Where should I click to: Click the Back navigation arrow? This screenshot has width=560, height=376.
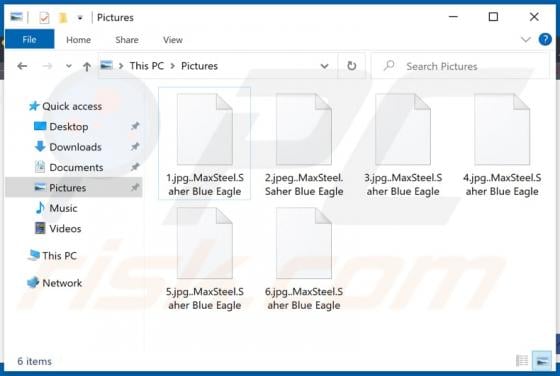[22, 66]
